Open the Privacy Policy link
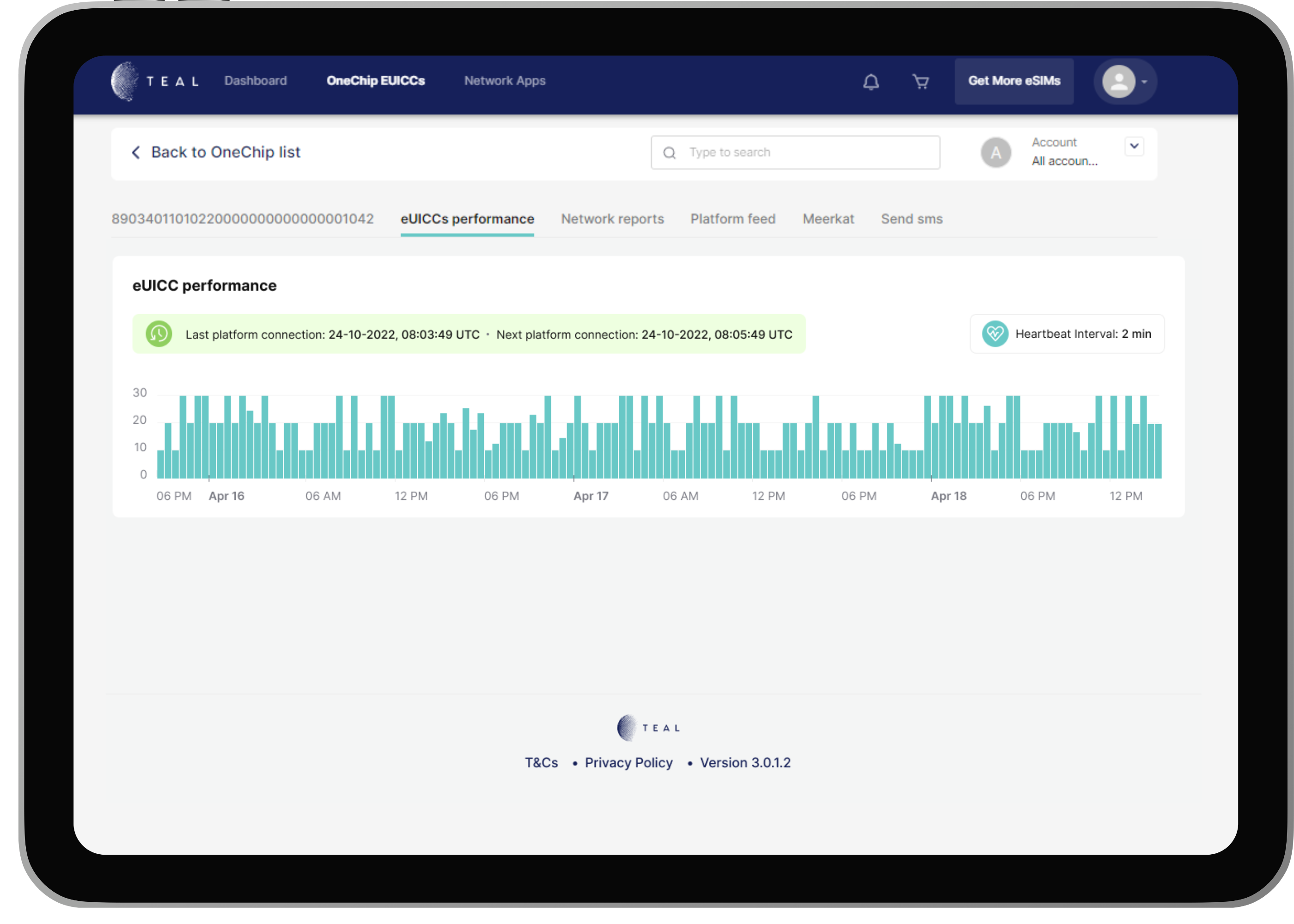The image size is (1294, 924). click(628, 762)
